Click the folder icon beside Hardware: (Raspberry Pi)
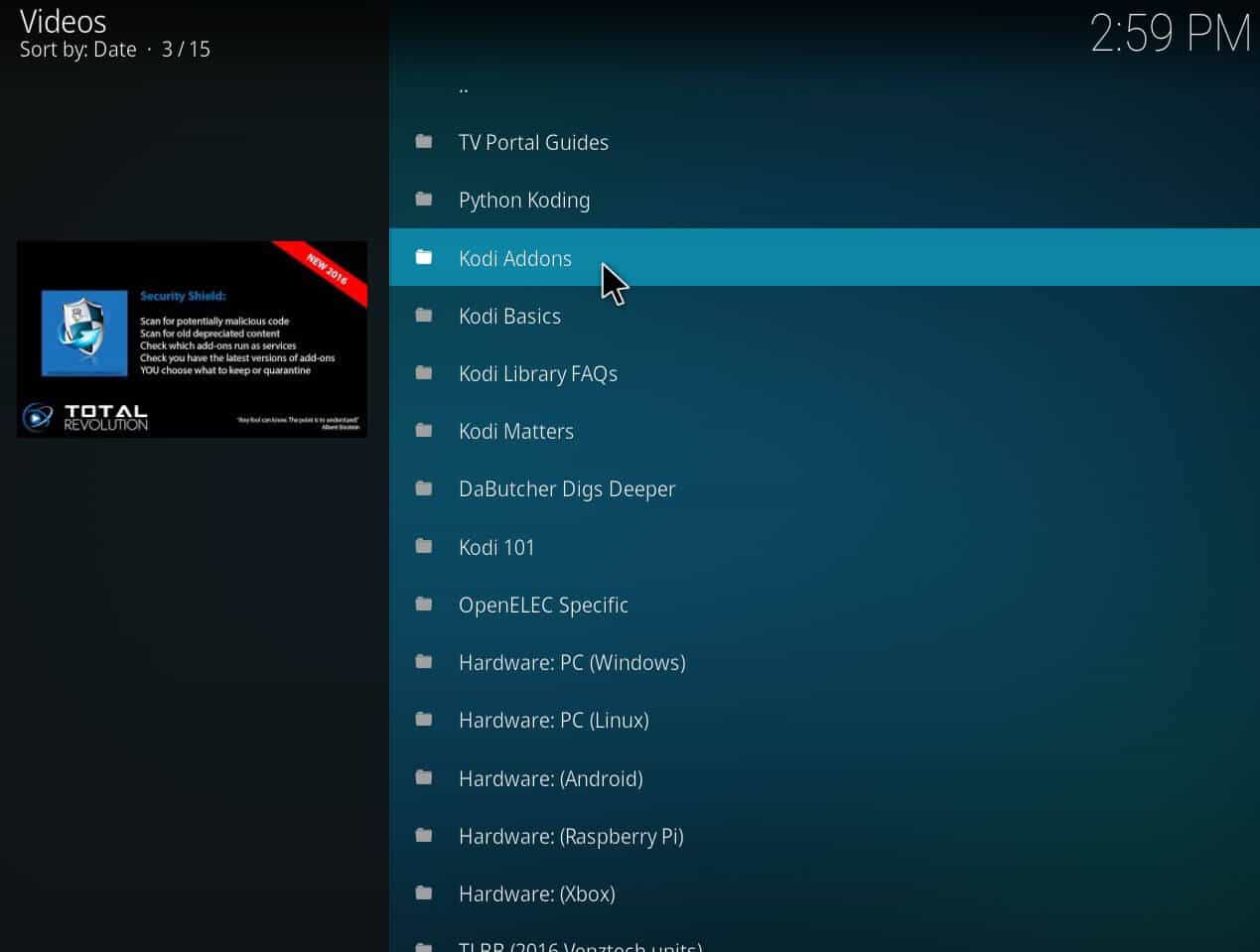1260x952 pixels. pos(424,835)
